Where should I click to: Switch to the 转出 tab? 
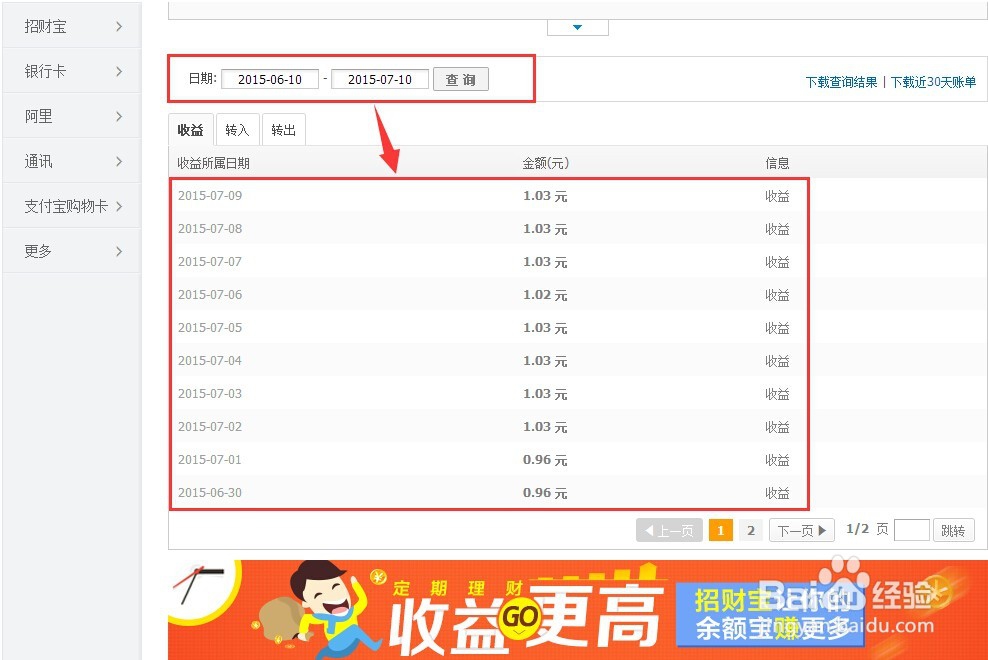point(283,129)
